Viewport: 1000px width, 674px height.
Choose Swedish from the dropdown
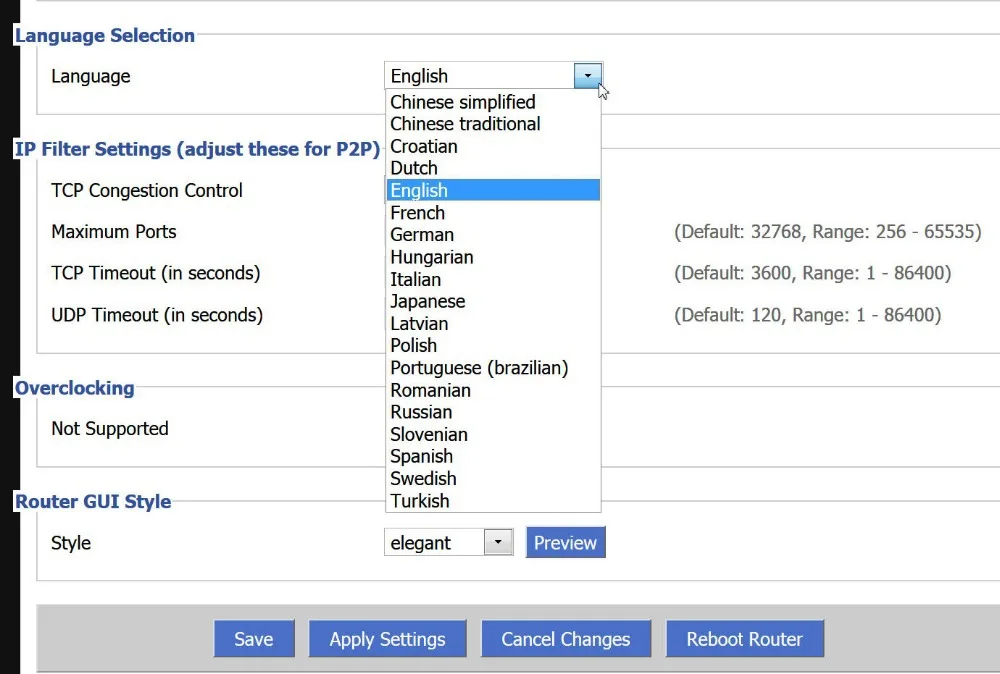click(x=493, y=478)
